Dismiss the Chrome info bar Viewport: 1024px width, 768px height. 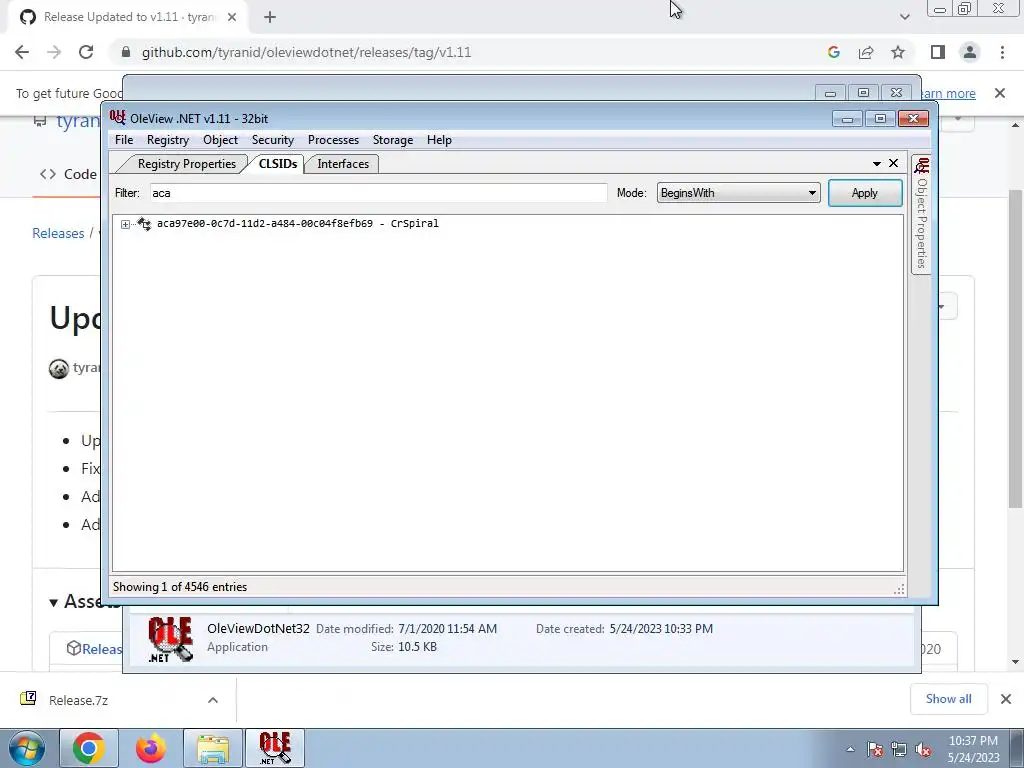[1000, 93]
